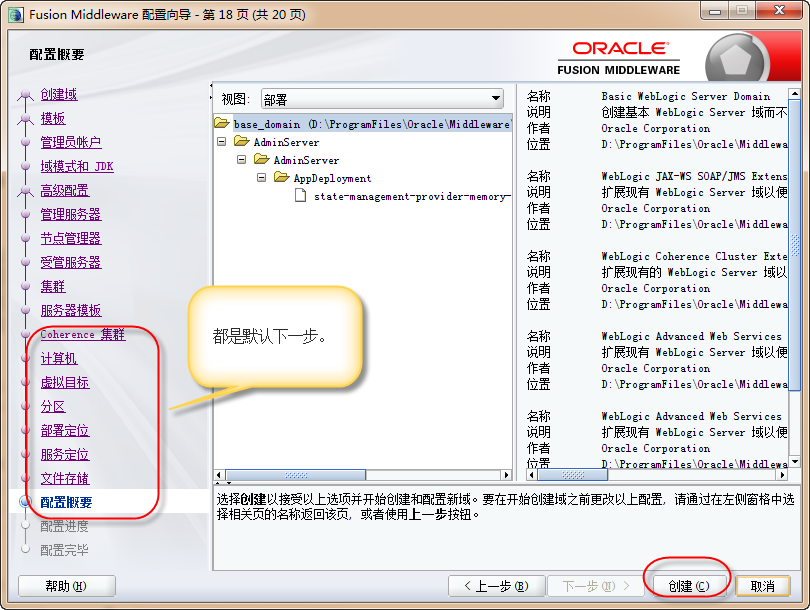Click the state-management-provider-memory file icon
The width and height of the screenshot is (810, 610).
click(x=300, y=195)
